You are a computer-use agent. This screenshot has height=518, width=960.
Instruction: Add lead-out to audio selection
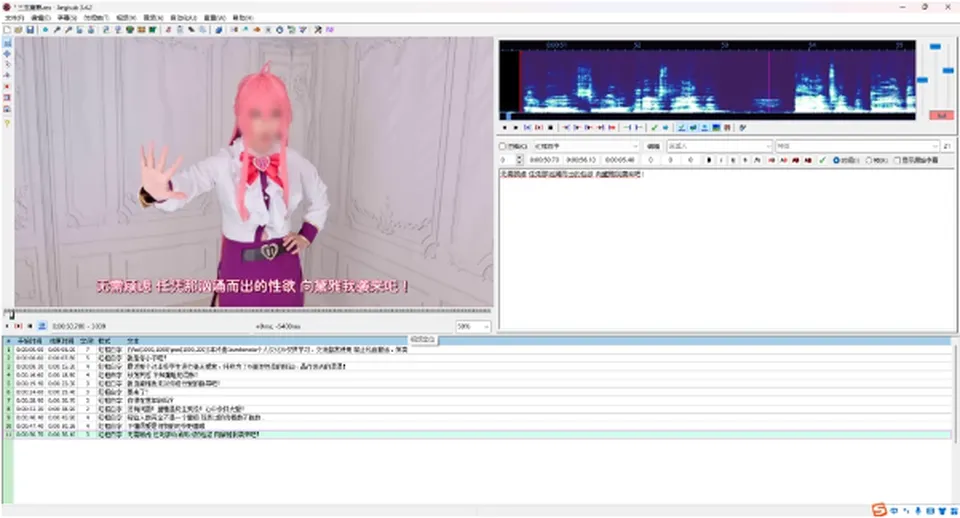pyautogui.click(x=639, y=127)
